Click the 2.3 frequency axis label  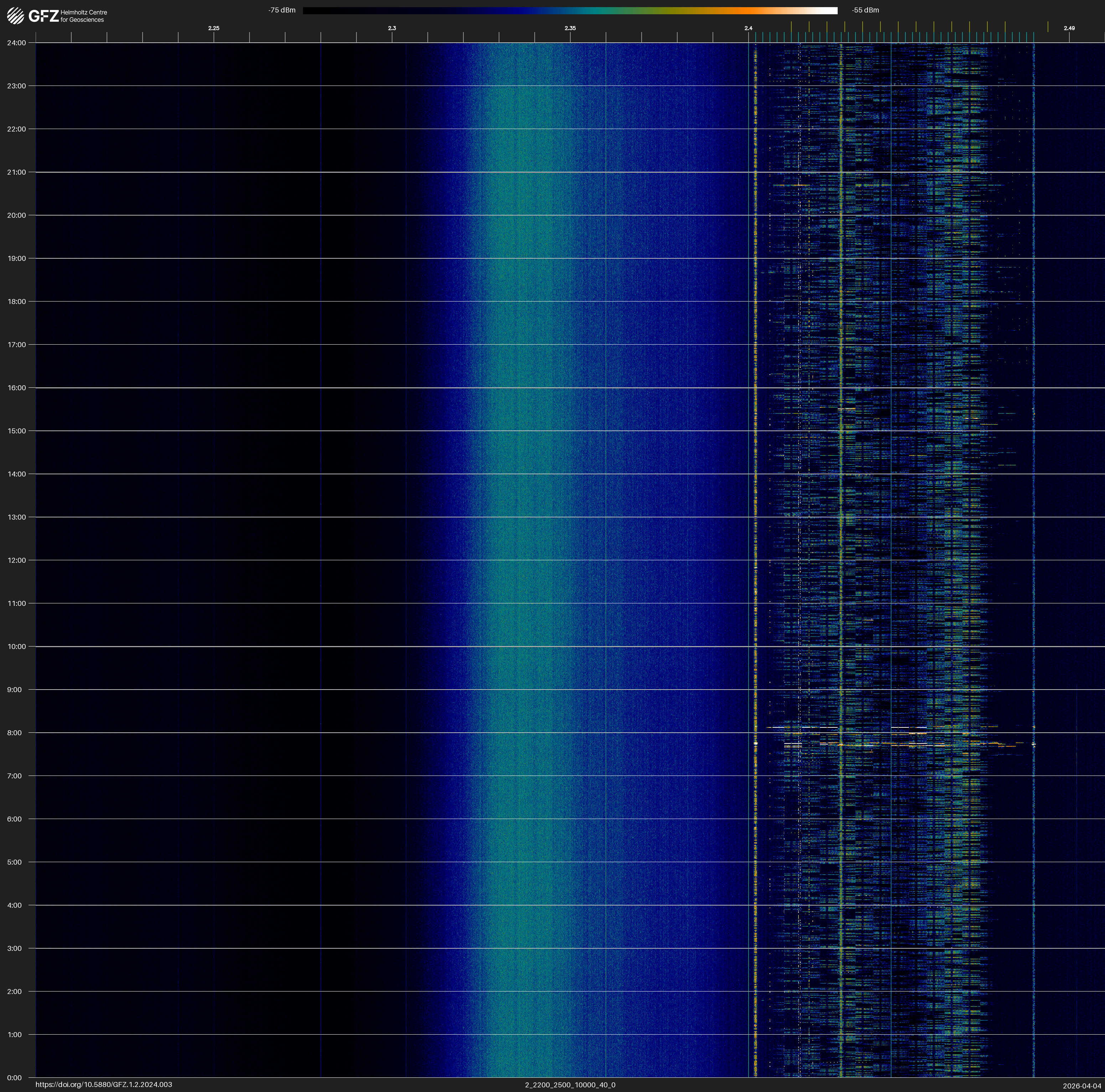[x=392, y=28]
